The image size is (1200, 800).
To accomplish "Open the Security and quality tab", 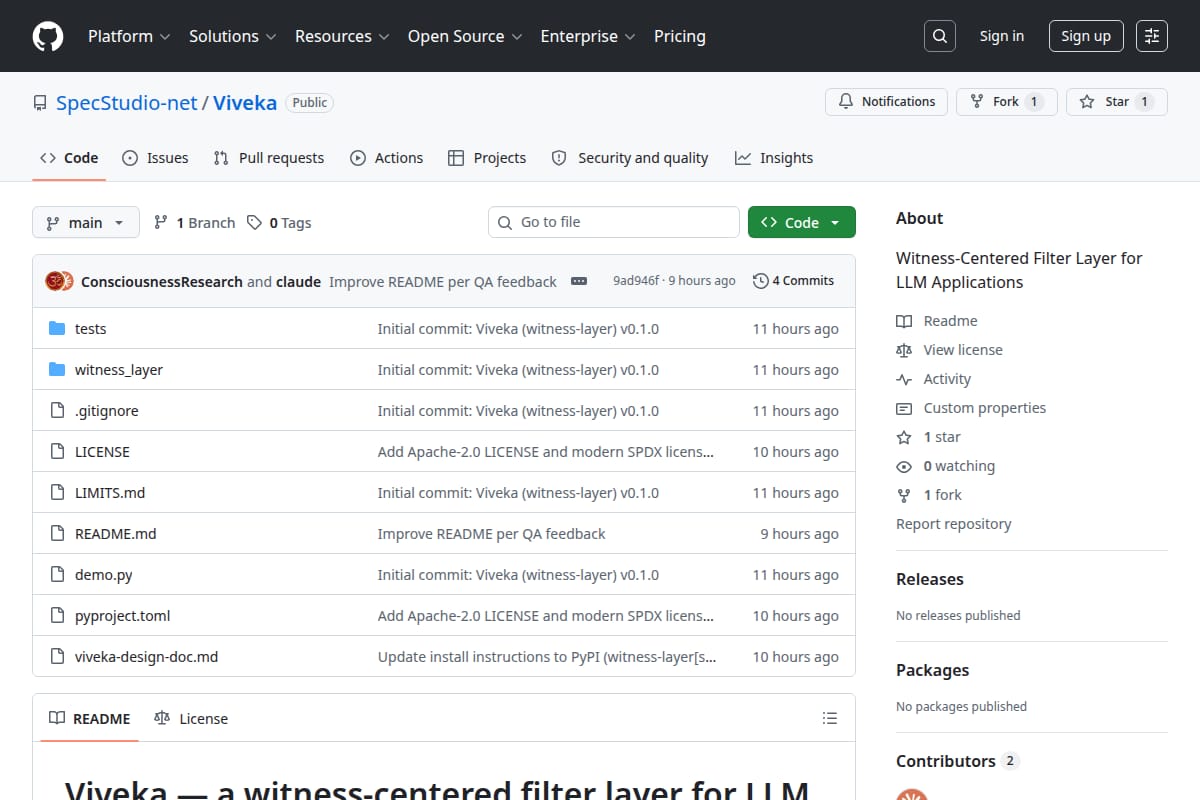I will (630, 158).
